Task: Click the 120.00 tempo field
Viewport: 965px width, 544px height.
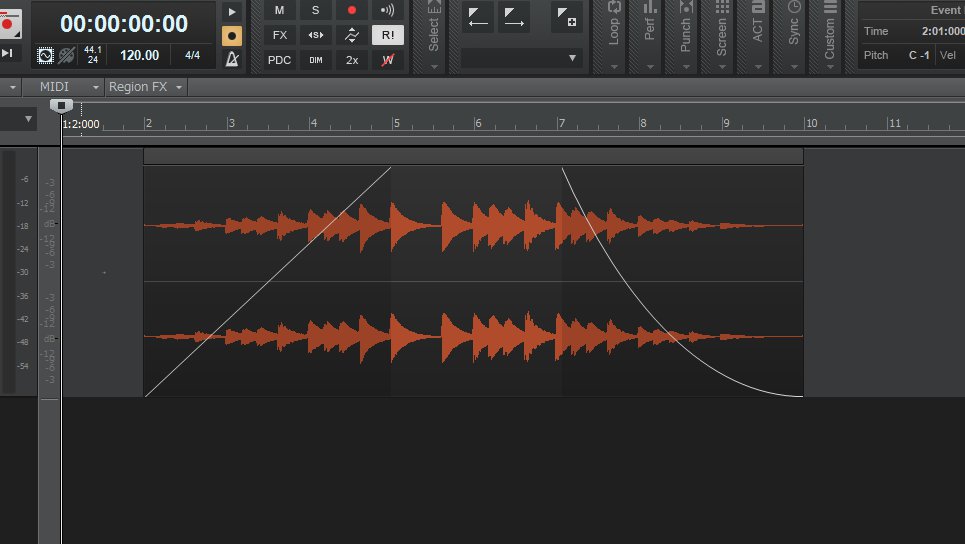Action: 140,55
